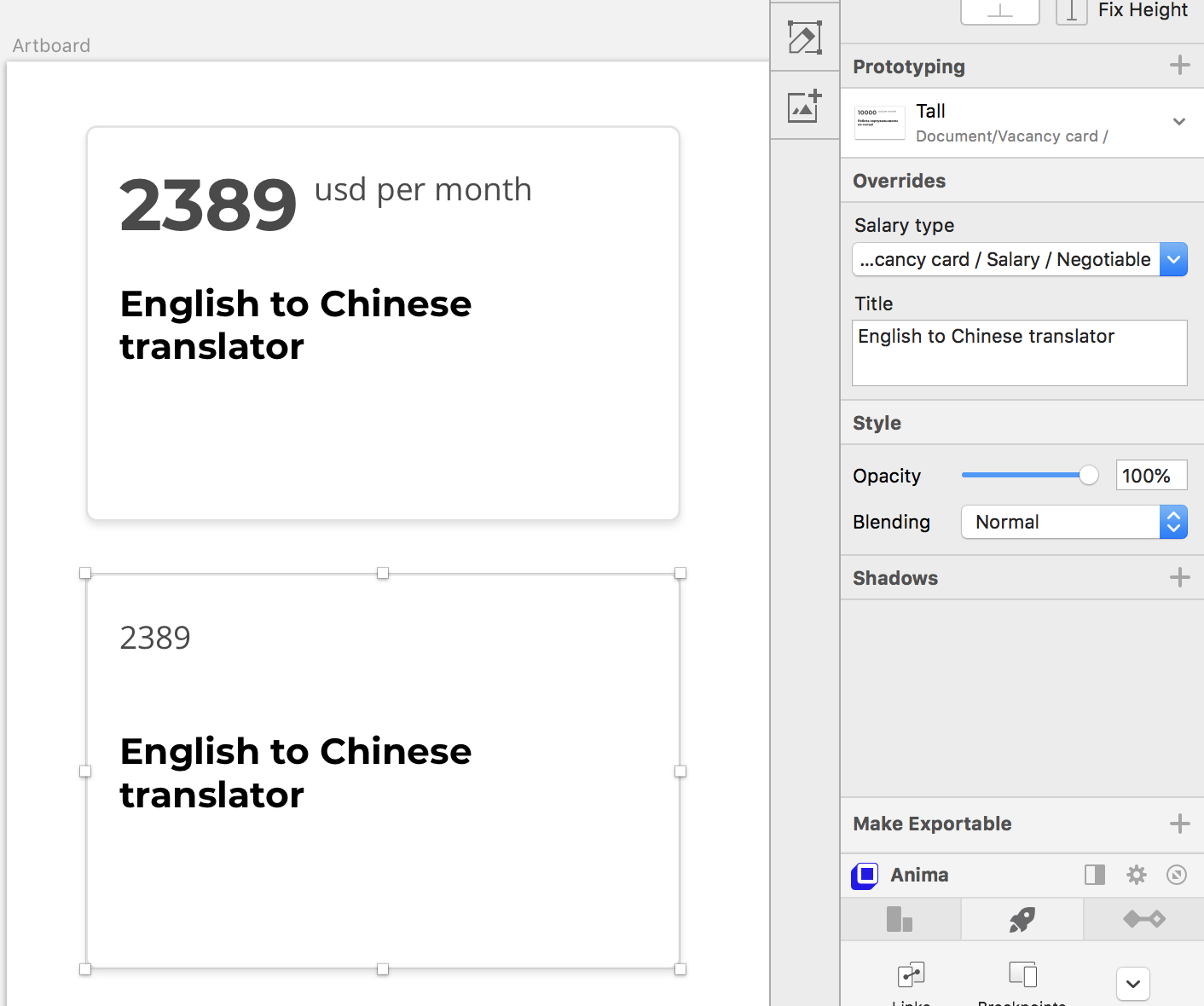Click the Anima Breakpoints icon
This screenshot has height=1006, width=1204.
1022,974
